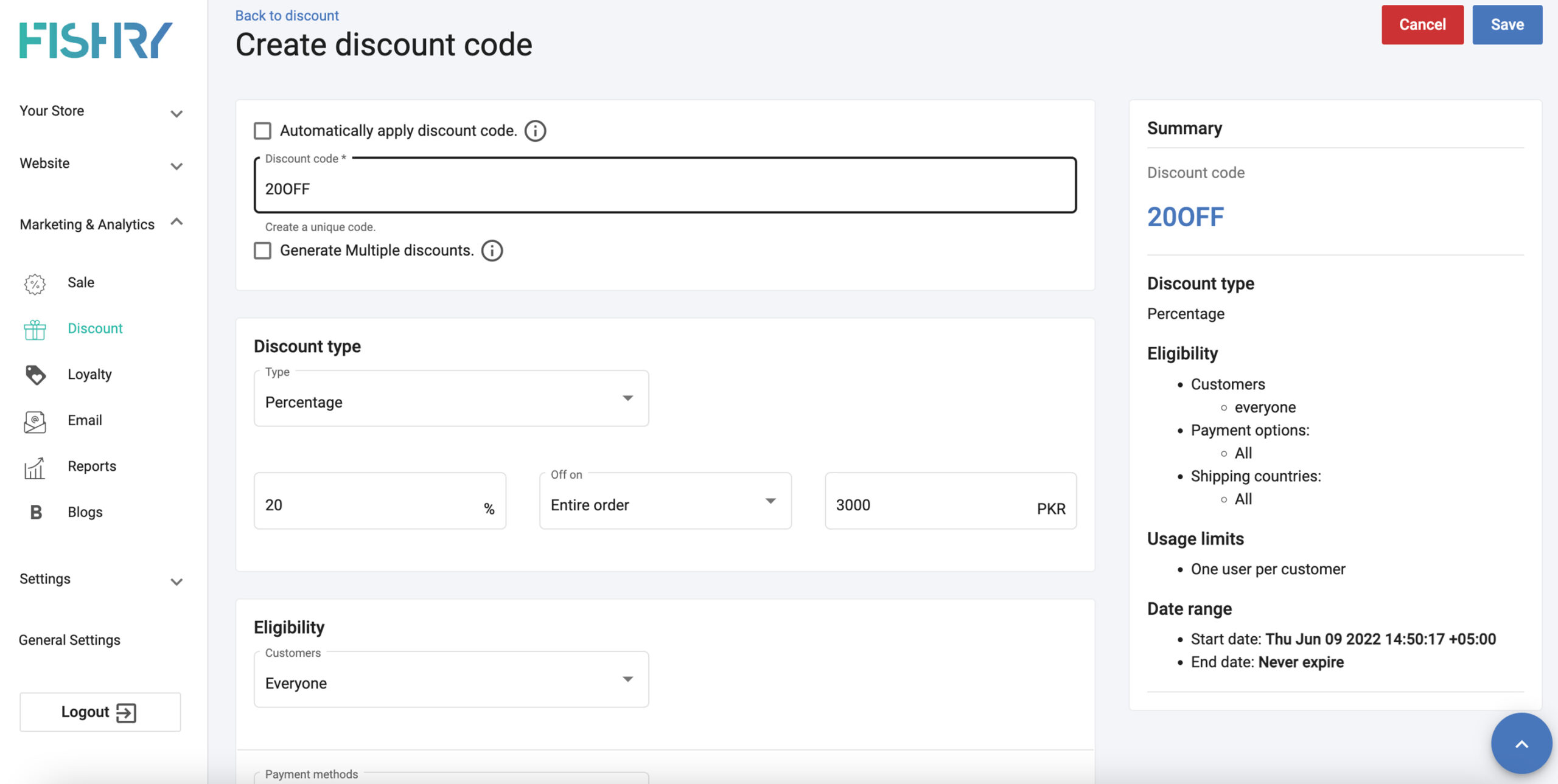Click info icon next to Generate Multiple discounts

(492, 251)
